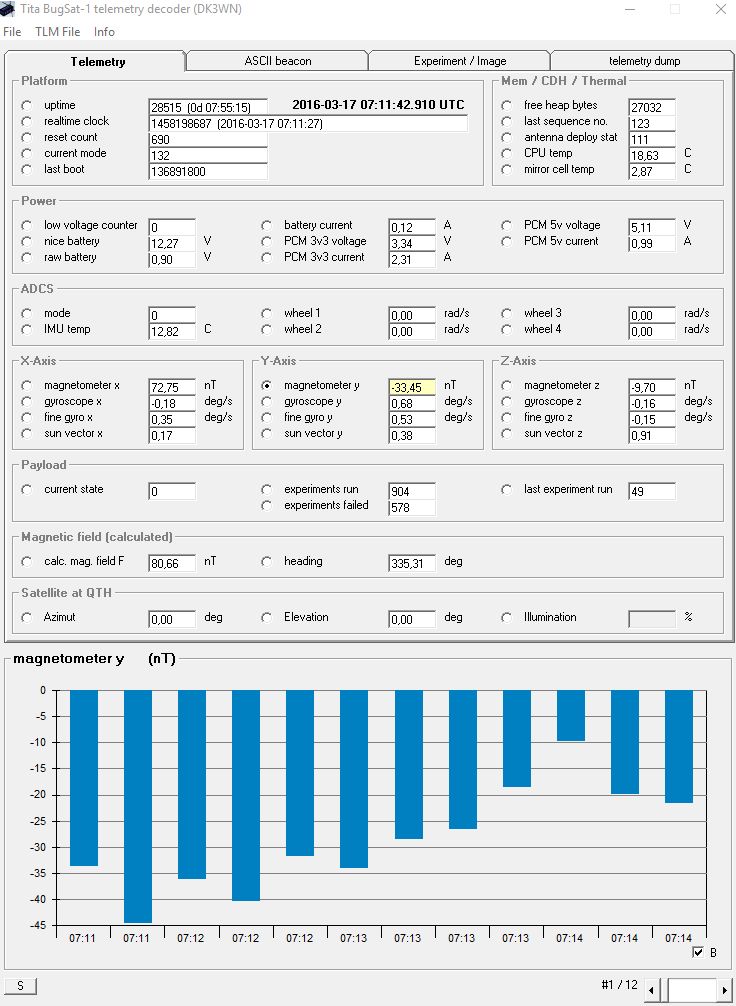Click the realtime clock value field
The width and height of the screenshot is (736, 1006).
click(x=308, y=123)
